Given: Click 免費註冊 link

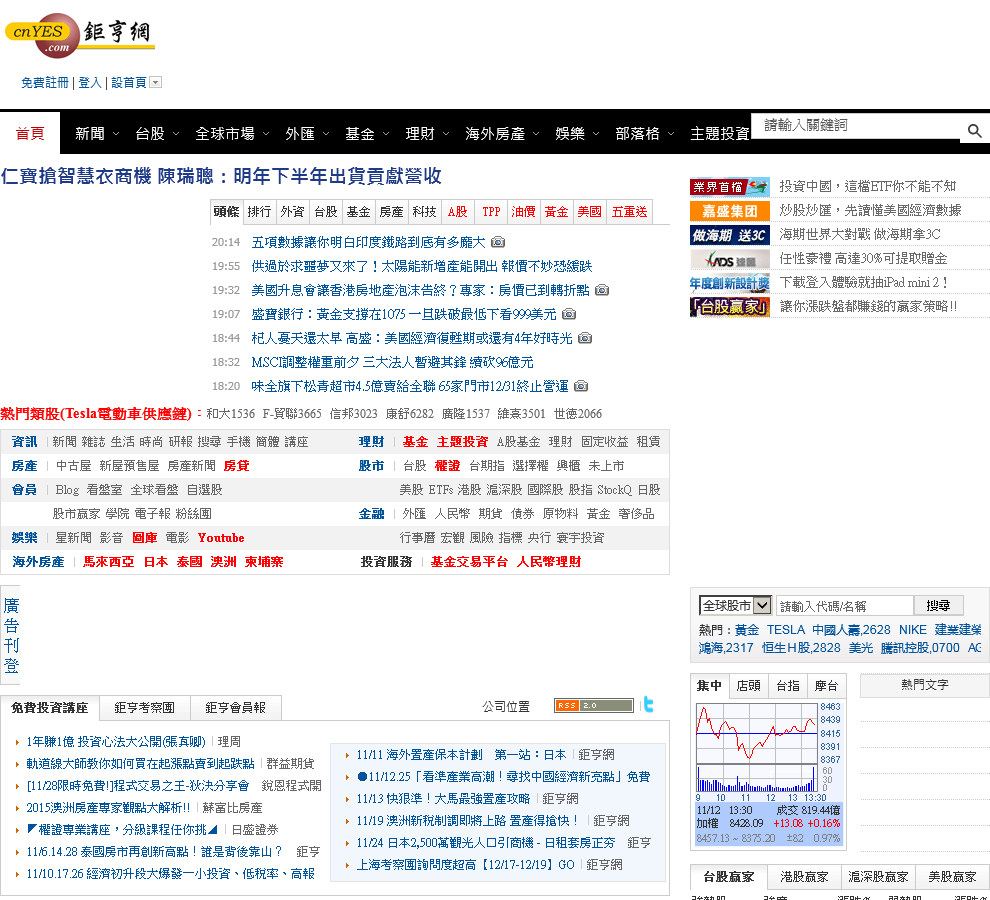Looking at the screenshot, I should pyautogui.click(x=44, y=82).
